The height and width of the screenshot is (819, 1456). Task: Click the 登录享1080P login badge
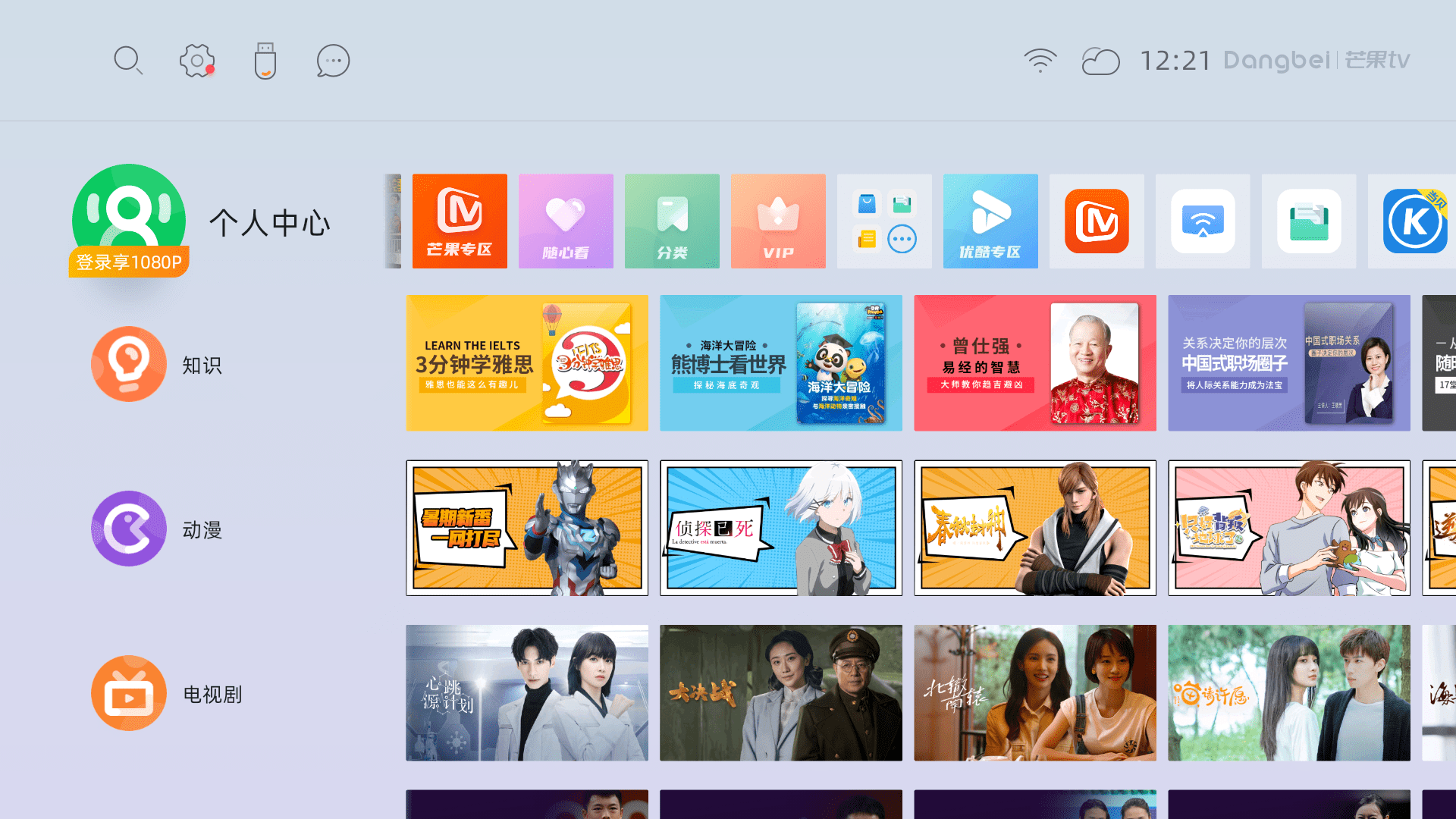coord(129,262)
